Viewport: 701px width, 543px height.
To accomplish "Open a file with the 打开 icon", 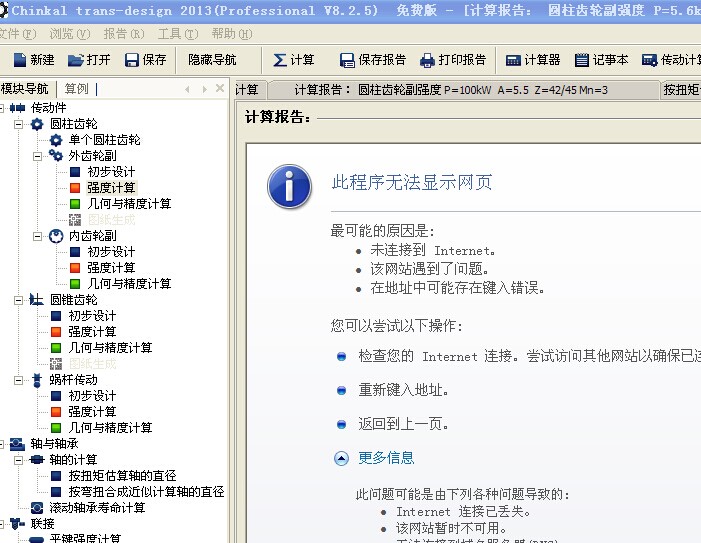I will tap(76, 60).
